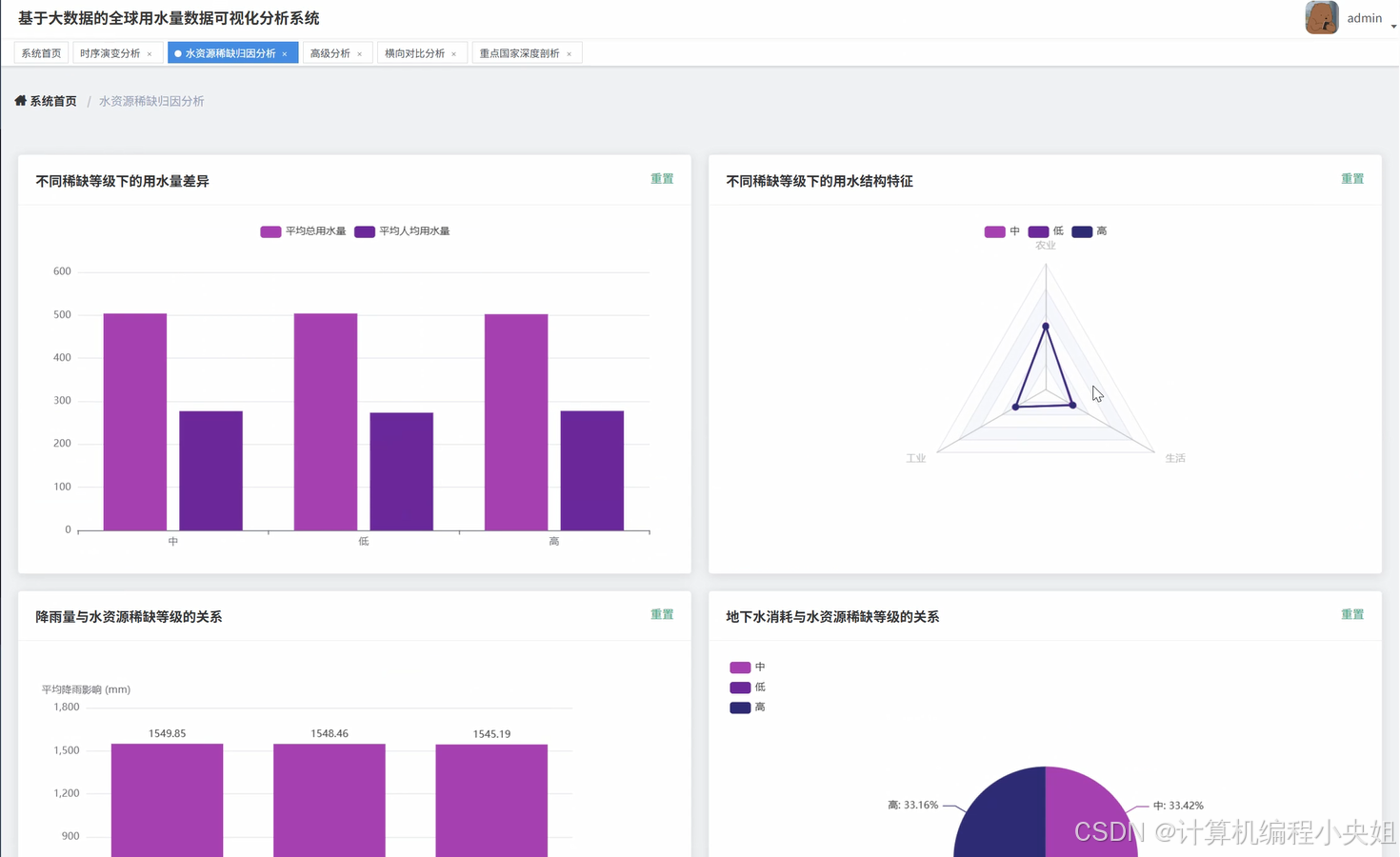Toggle pie chart legend item 中

pyautogui.click(x=748, y=668)
